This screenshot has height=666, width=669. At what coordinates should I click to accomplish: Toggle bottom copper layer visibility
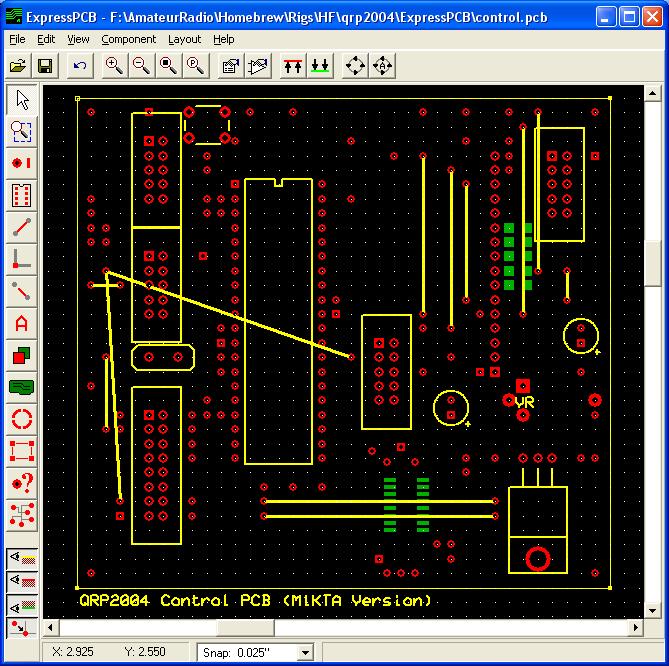[x=23, y=605]
